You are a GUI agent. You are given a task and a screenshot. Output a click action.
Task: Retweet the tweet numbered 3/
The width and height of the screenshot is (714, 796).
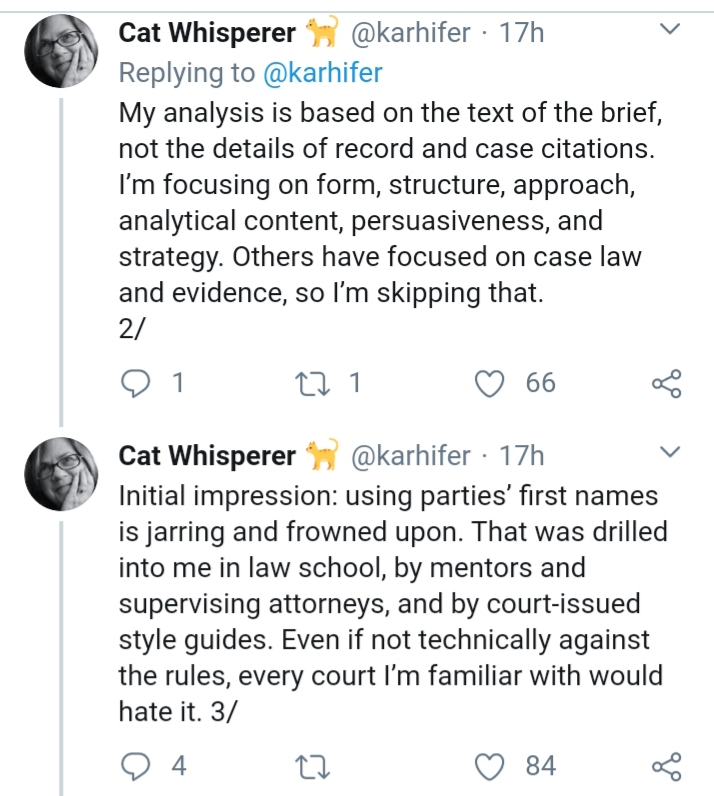(x=313, y=766)
